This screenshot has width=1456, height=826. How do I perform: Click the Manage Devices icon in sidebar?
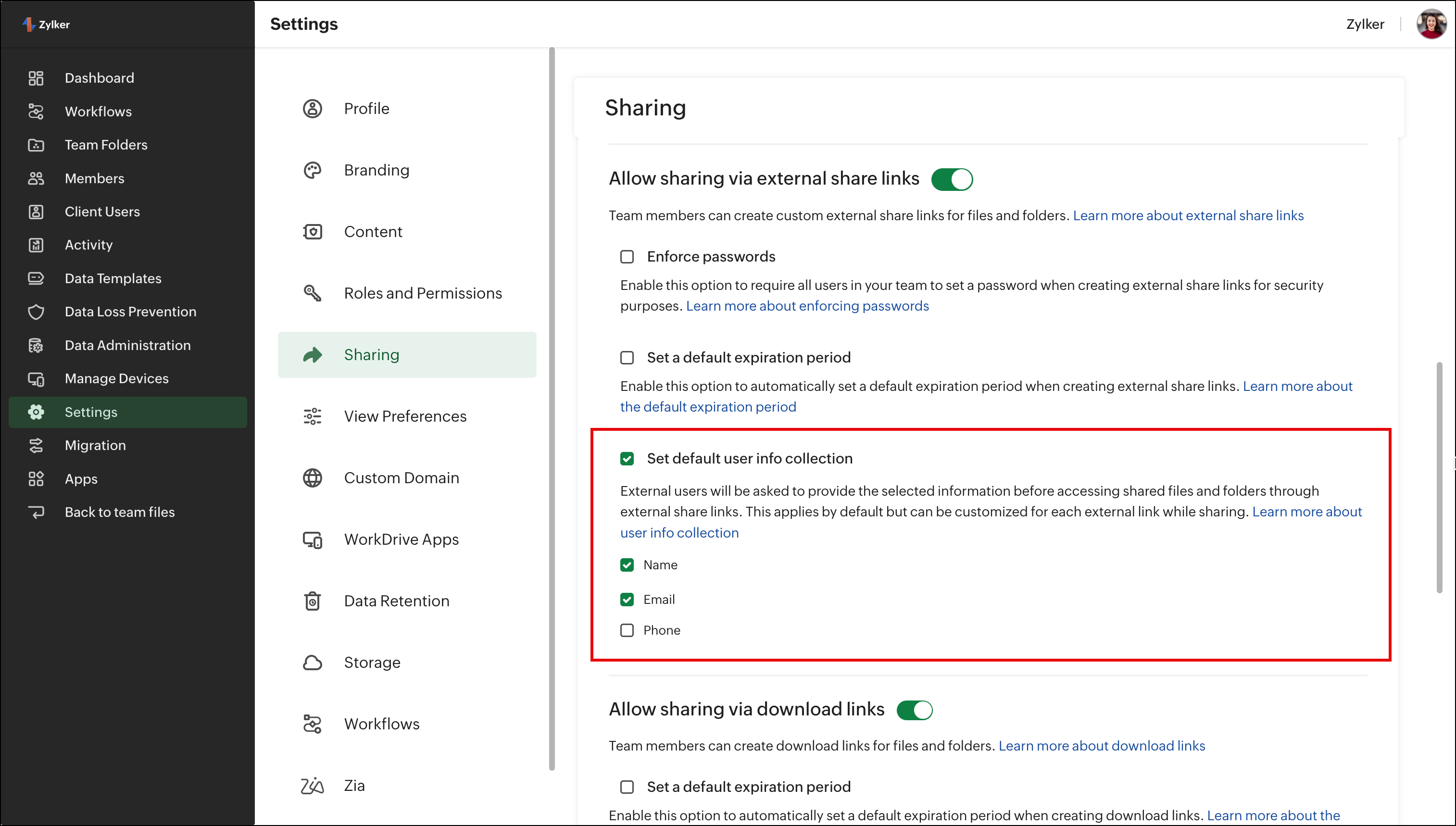click(36, 379)
